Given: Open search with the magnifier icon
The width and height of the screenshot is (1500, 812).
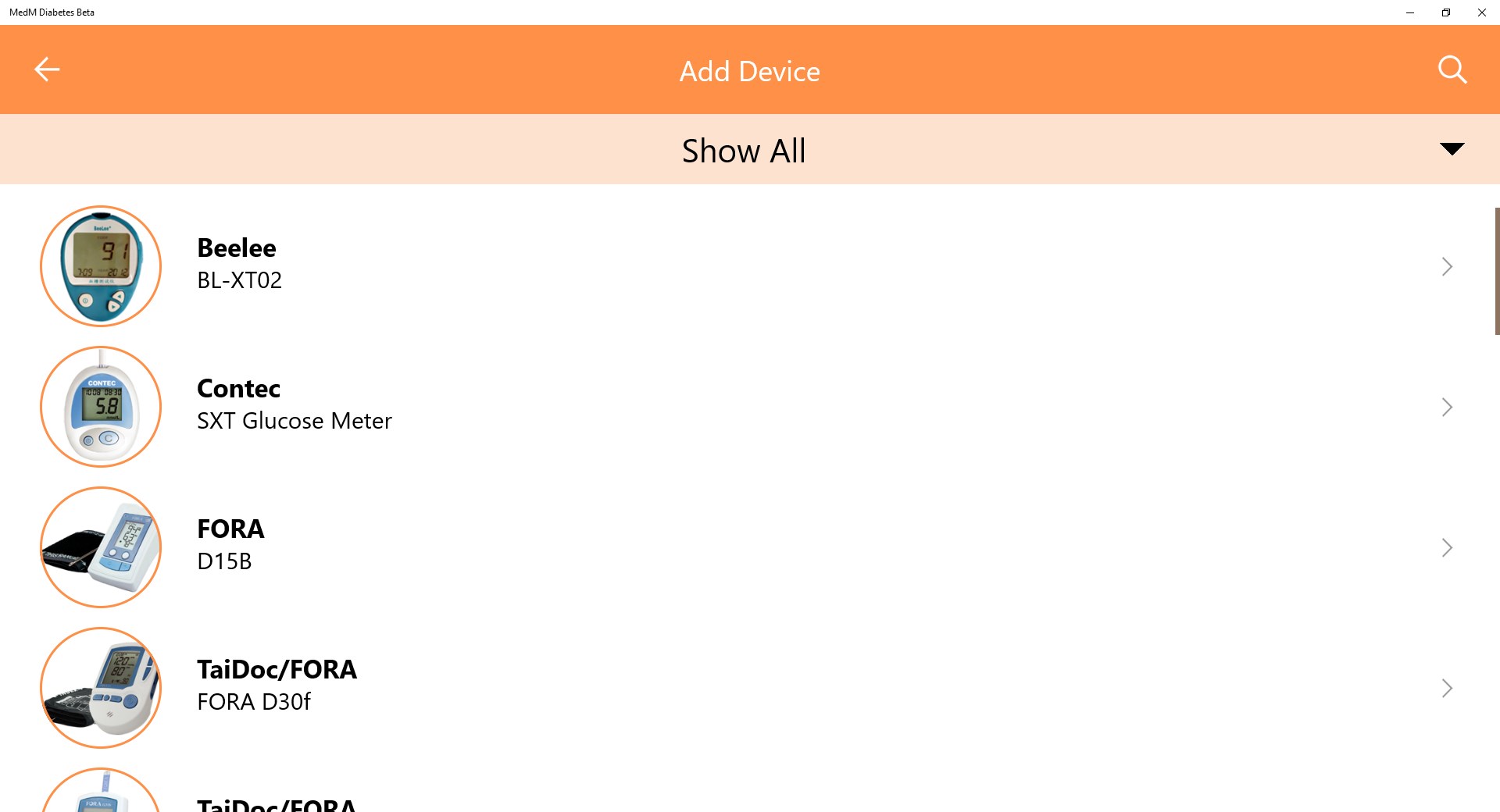Looking at the screenshot, I should pyautogui.click(x=1452, y=69).
